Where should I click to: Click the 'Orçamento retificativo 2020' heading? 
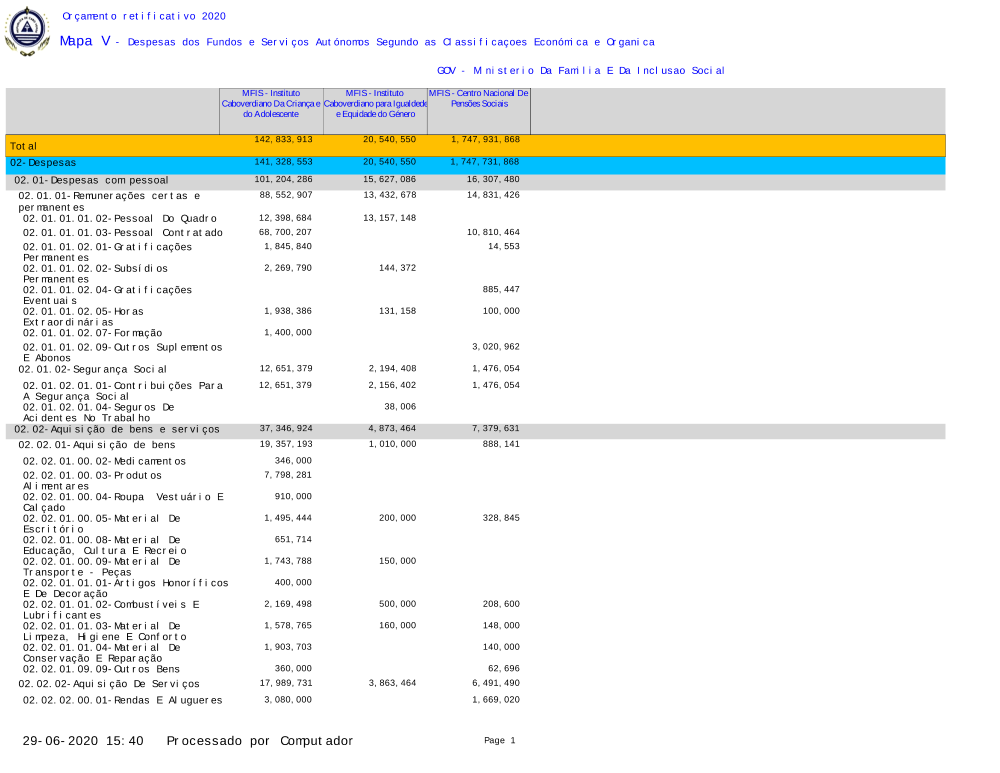pyautogui.click(x=144, y=17)
